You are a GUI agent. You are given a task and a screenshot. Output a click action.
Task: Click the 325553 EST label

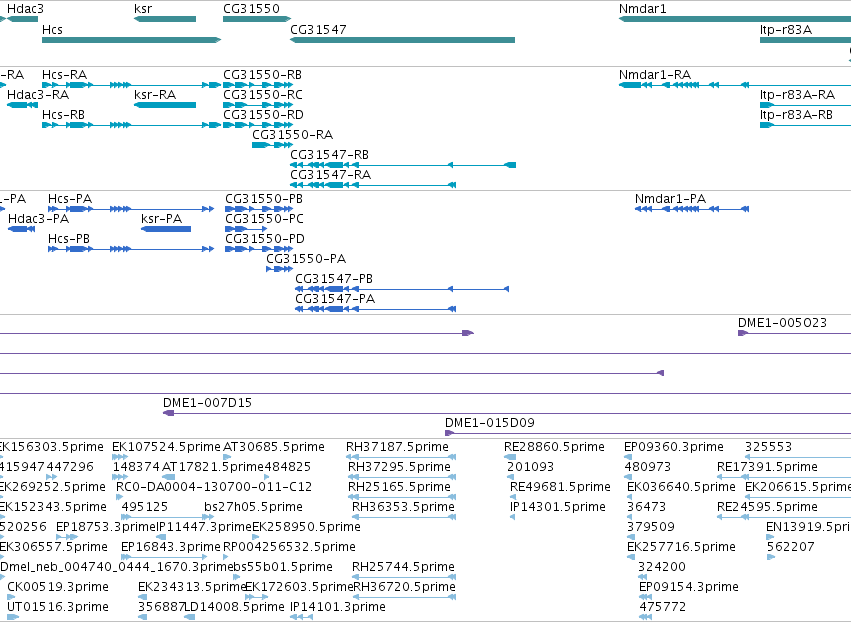(x=769, y=447)
